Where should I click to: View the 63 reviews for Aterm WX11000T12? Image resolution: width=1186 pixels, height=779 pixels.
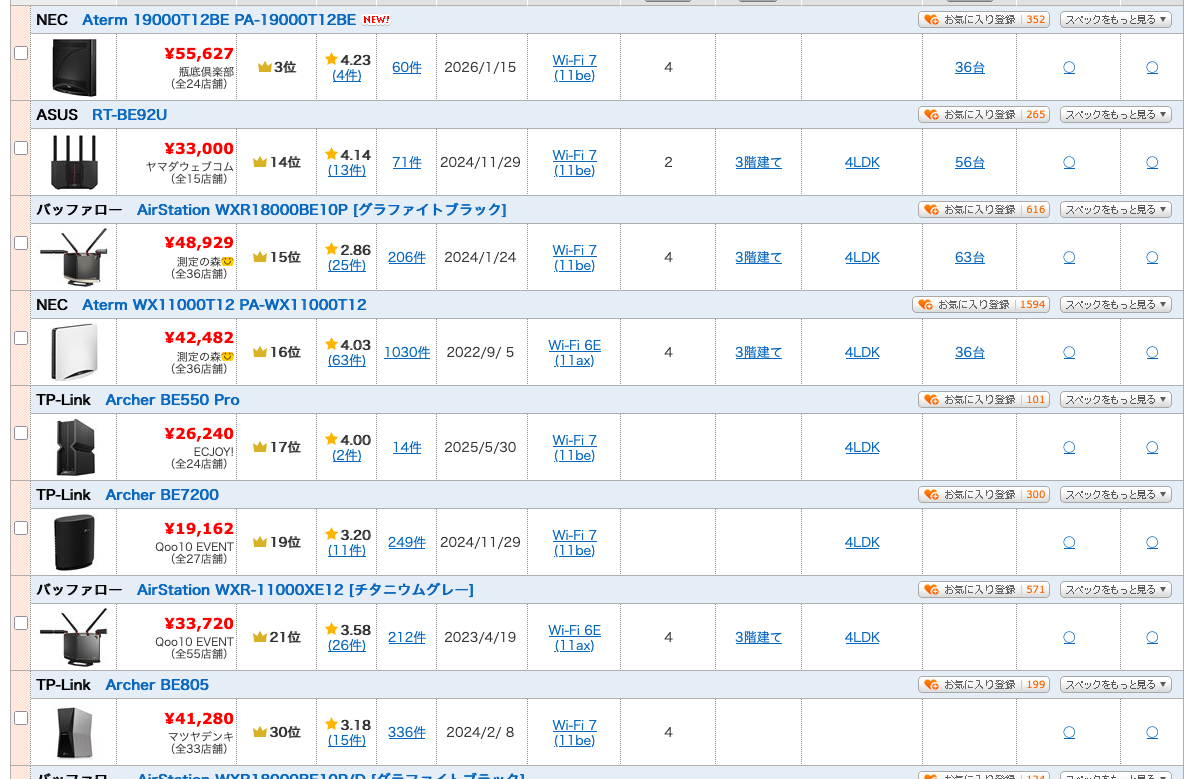click(346, 361)
